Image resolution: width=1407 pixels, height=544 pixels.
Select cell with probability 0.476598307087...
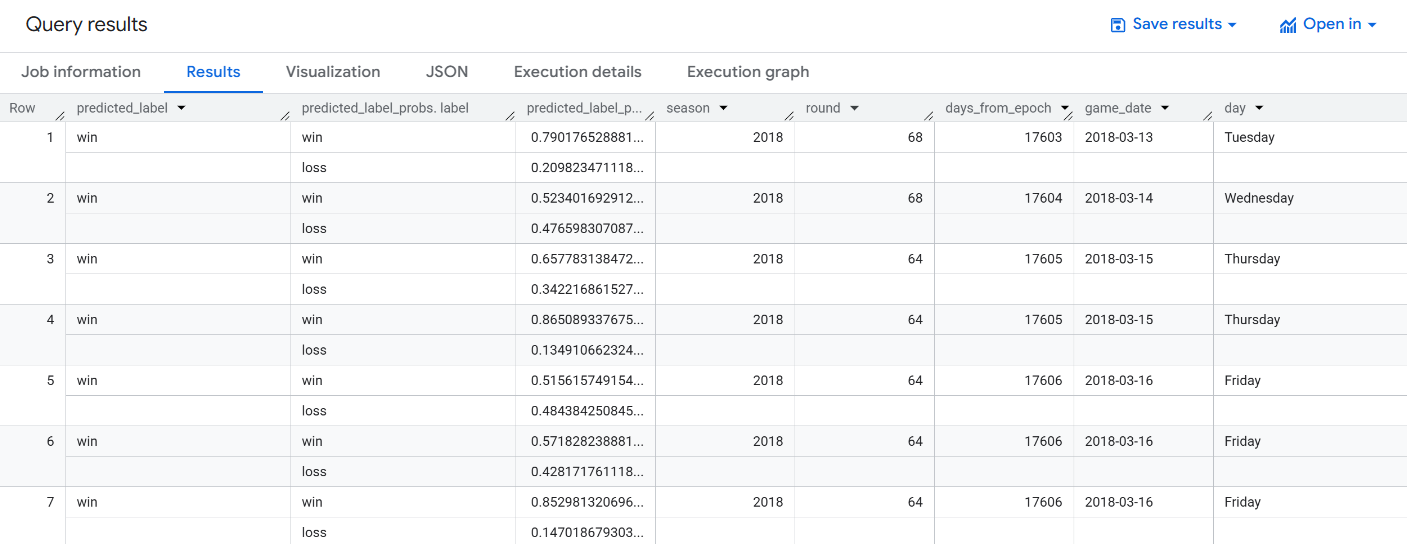click(x=585, y=228)
